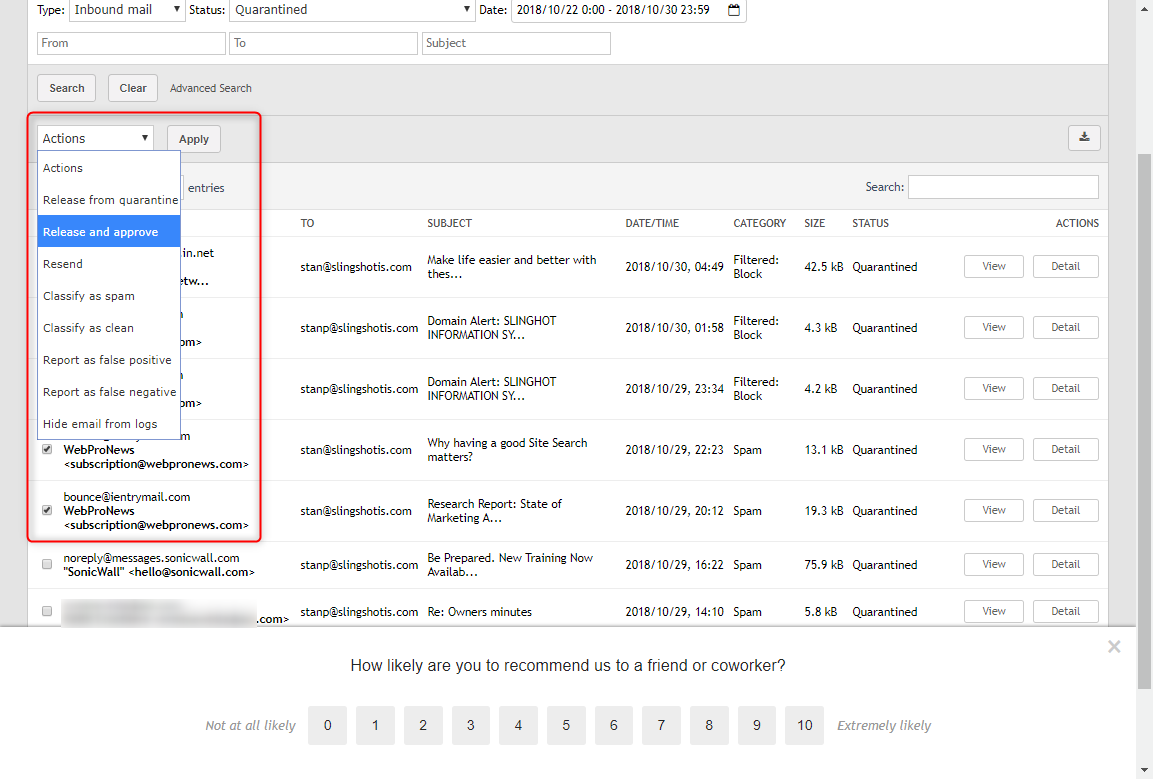Collapse the Actions dropdown menu
This screenshot has width=1153, height=779.
coord(94,137)
